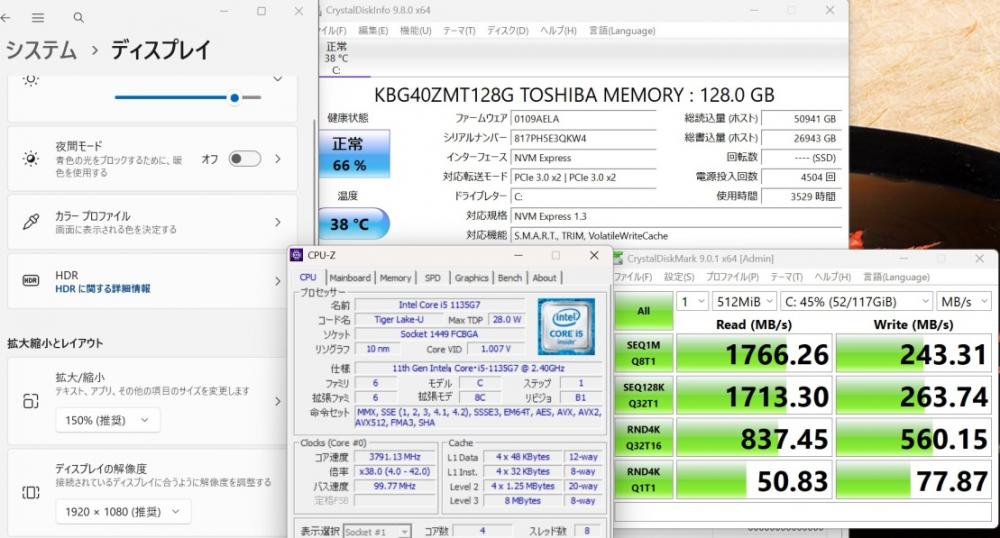Viewport: 1000px width, 538px height.
Task: Click the Intel Core i5 logo in CPU-Z
Action: tap(566, 326)
